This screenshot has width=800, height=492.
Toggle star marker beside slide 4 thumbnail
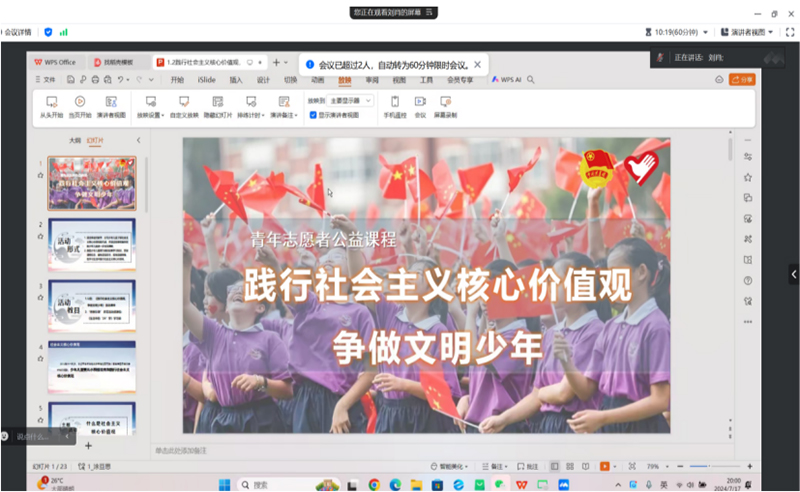[40, 359]
